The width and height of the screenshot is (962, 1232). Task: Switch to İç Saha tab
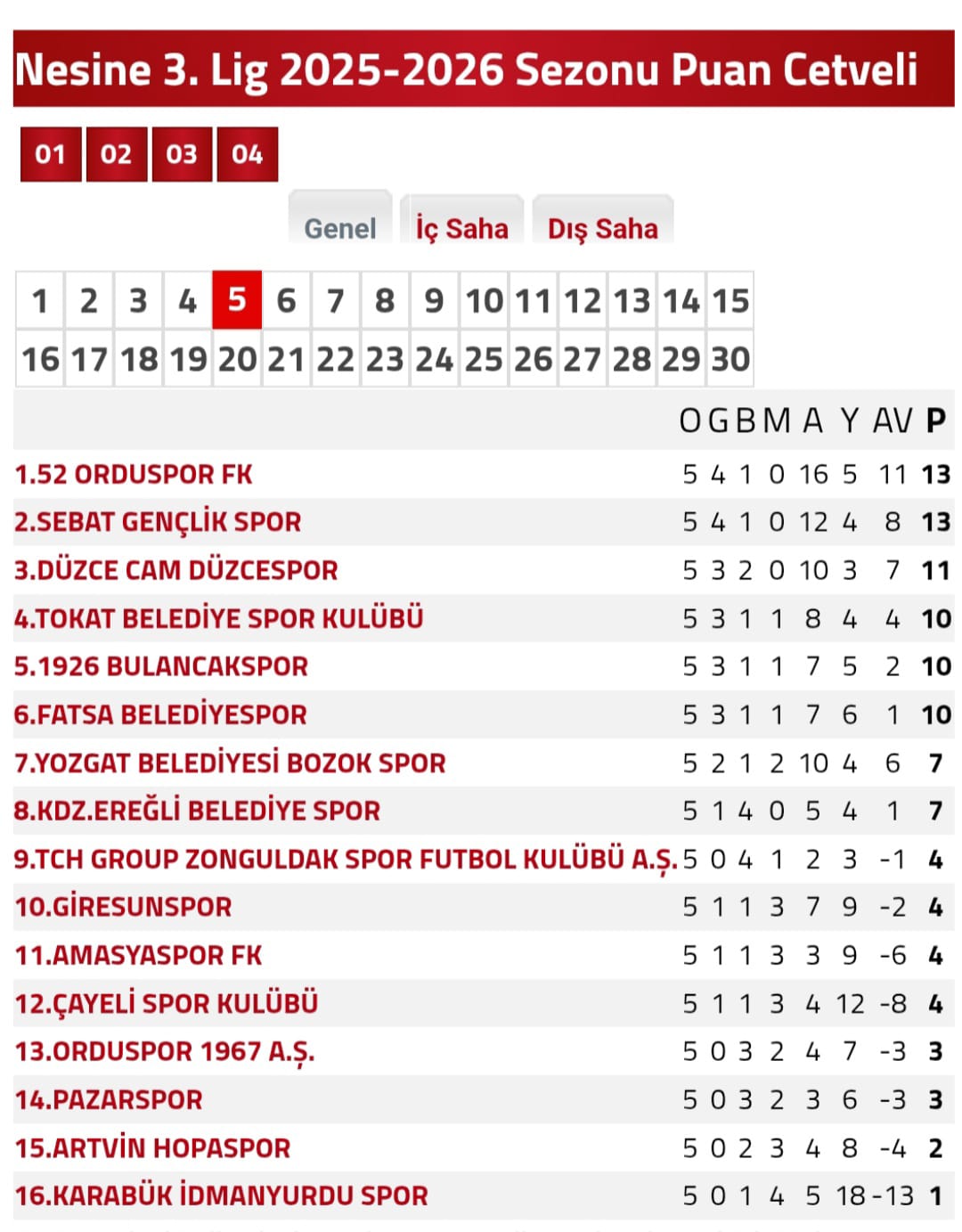click(x=461, y=228)
